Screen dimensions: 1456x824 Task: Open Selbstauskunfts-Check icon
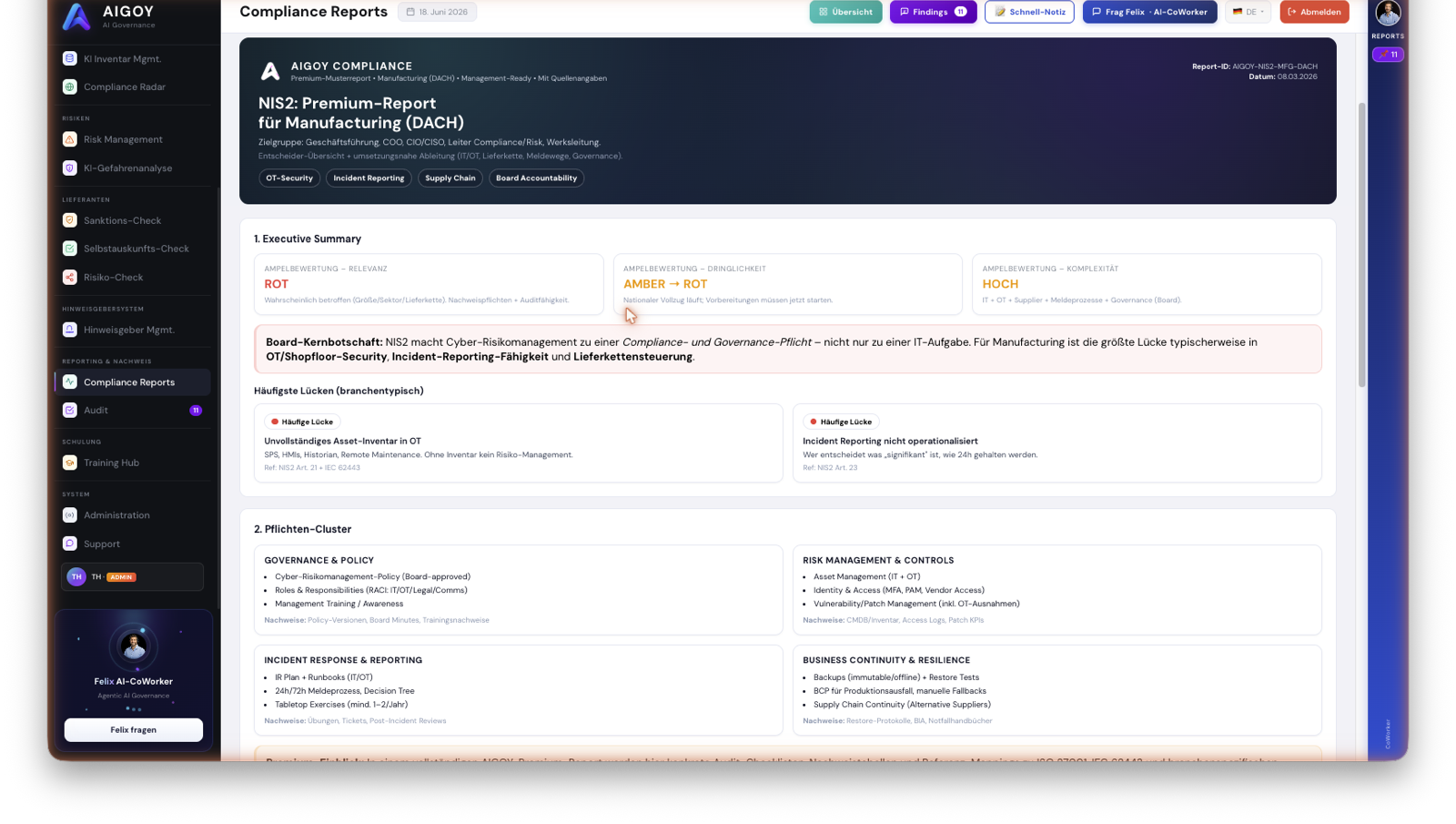(70, 249)
